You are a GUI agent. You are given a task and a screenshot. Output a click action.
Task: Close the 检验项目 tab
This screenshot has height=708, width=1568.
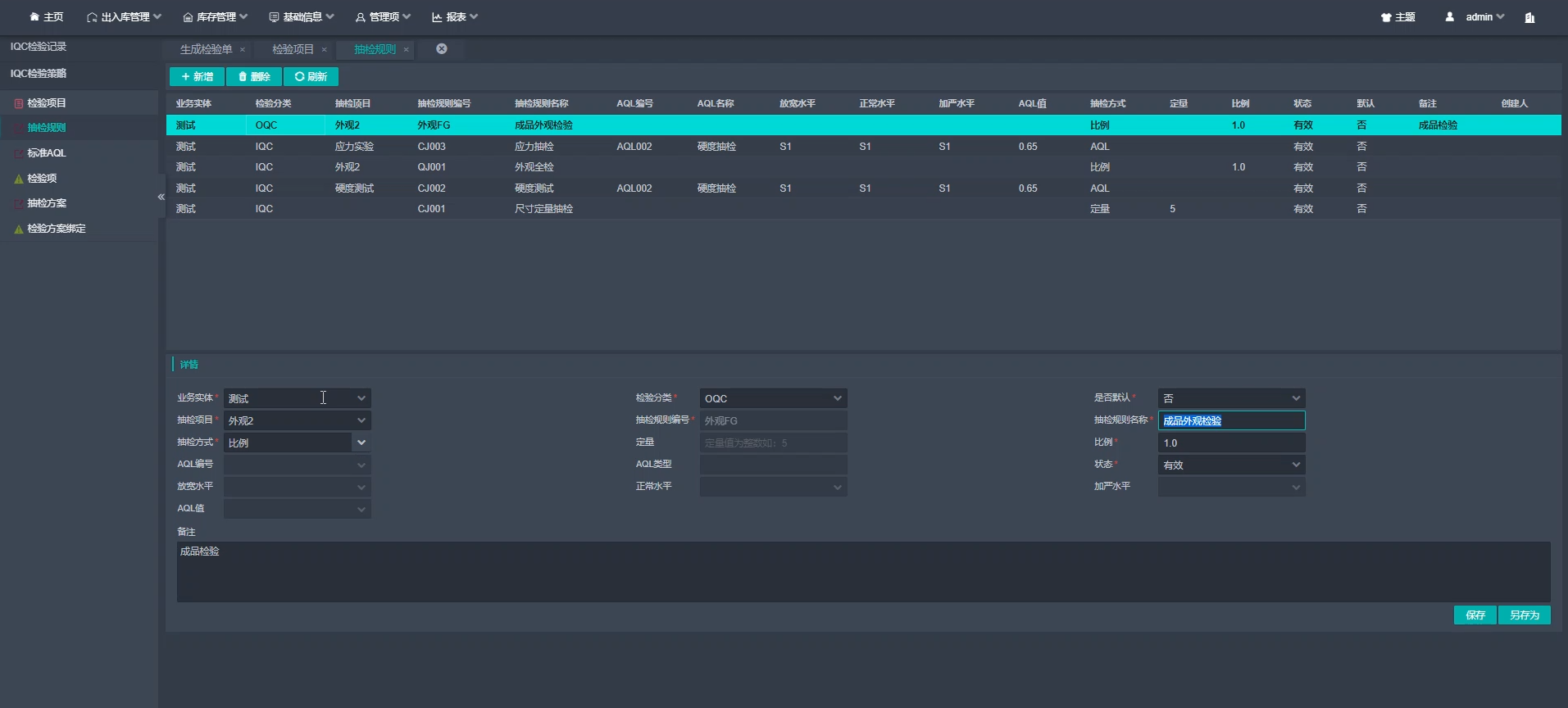point(325,50)
